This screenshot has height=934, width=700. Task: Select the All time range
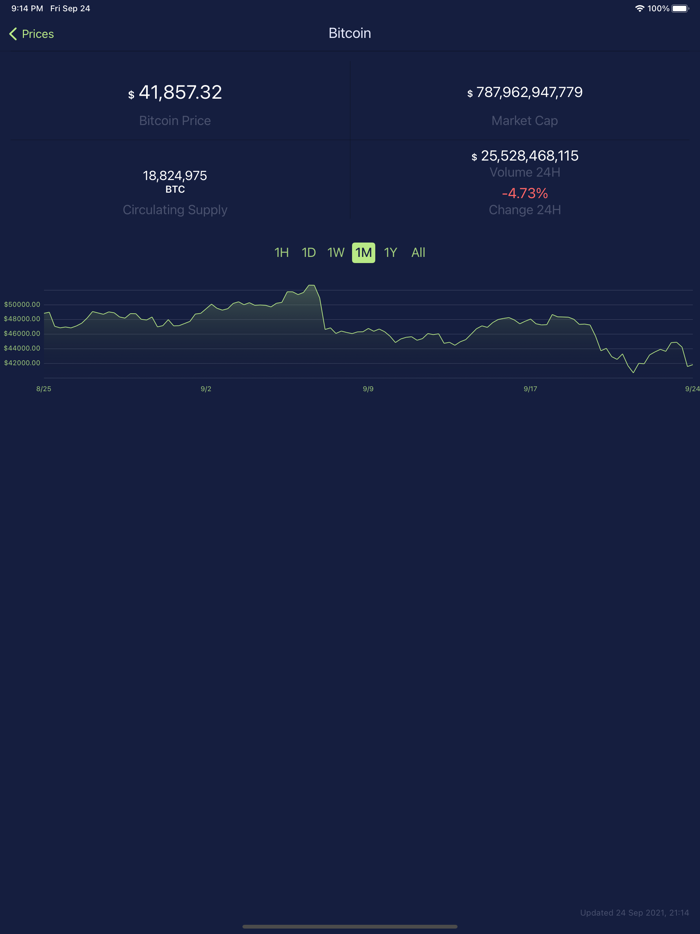418,252
